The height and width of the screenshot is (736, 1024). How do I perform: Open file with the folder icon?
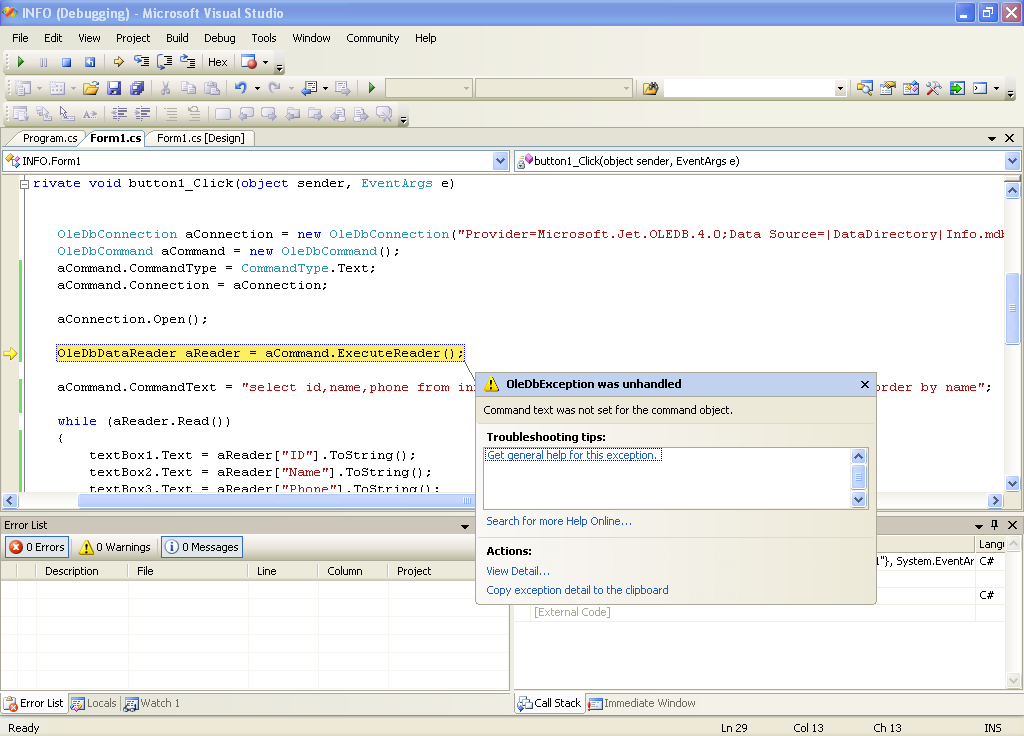91,88
